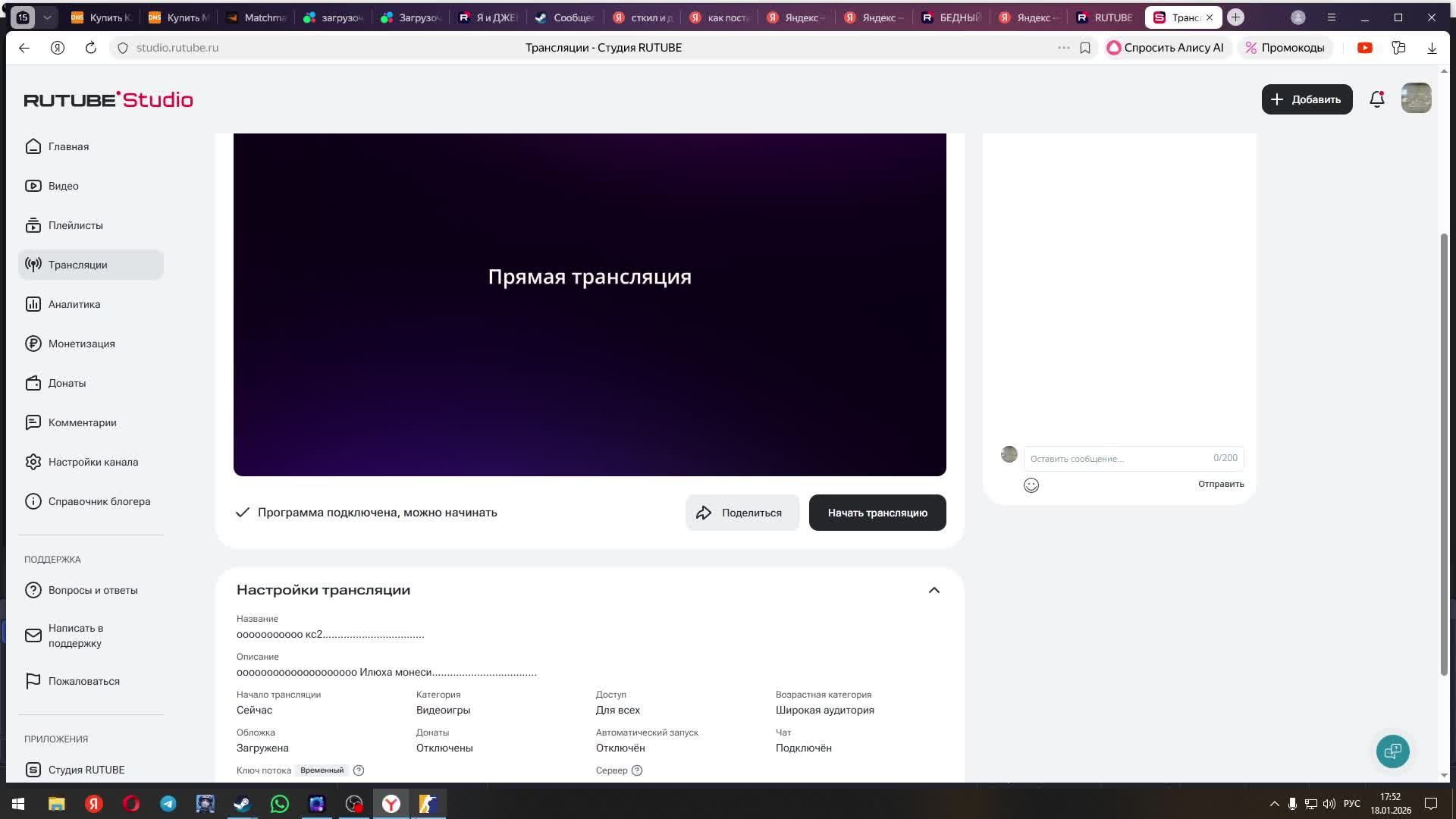Click the Временный key badge
This screenshot has width=1456, height=819.
(322, 770)
